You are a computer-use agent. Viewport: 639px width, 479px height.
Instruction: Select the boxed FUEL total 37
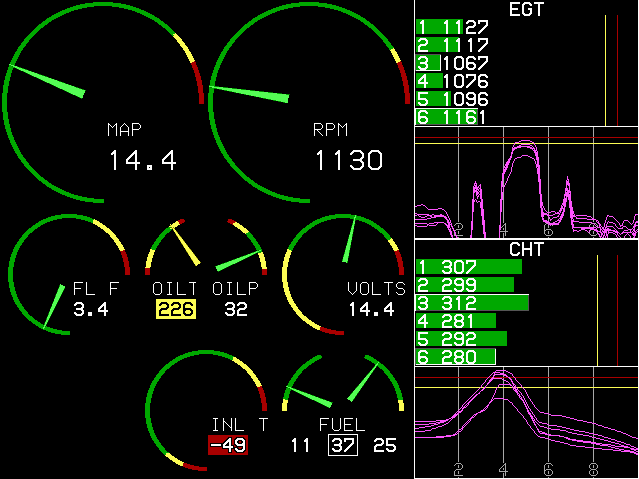point(342,445)
